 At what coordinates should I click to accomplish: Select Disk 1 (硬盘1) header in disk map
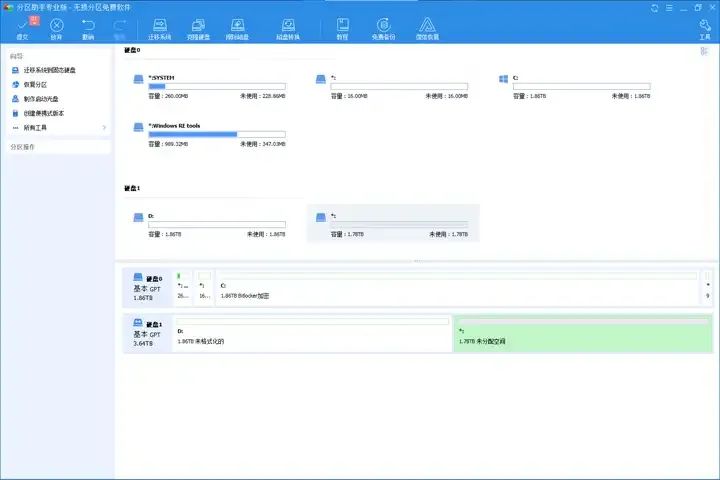[x=147, y=333]
